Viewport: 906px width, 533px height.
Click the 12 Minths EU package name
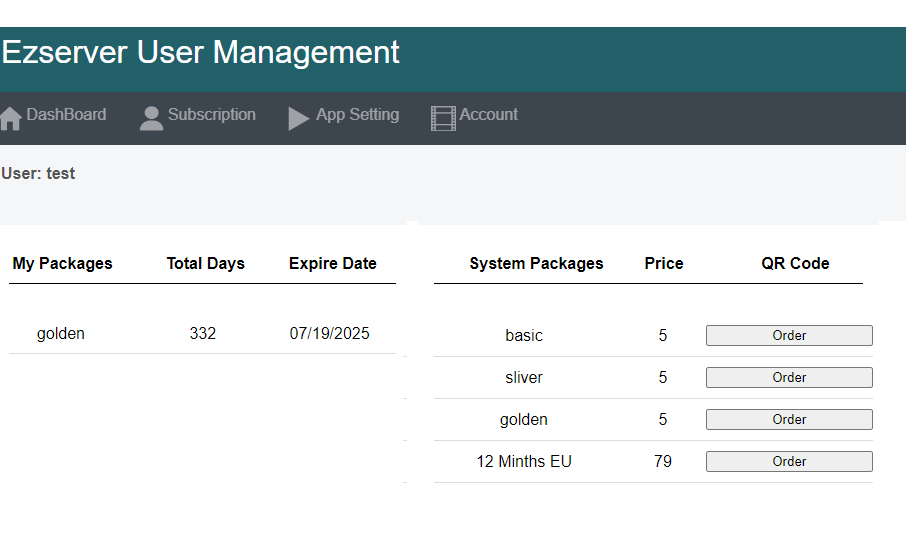[524, 461]
